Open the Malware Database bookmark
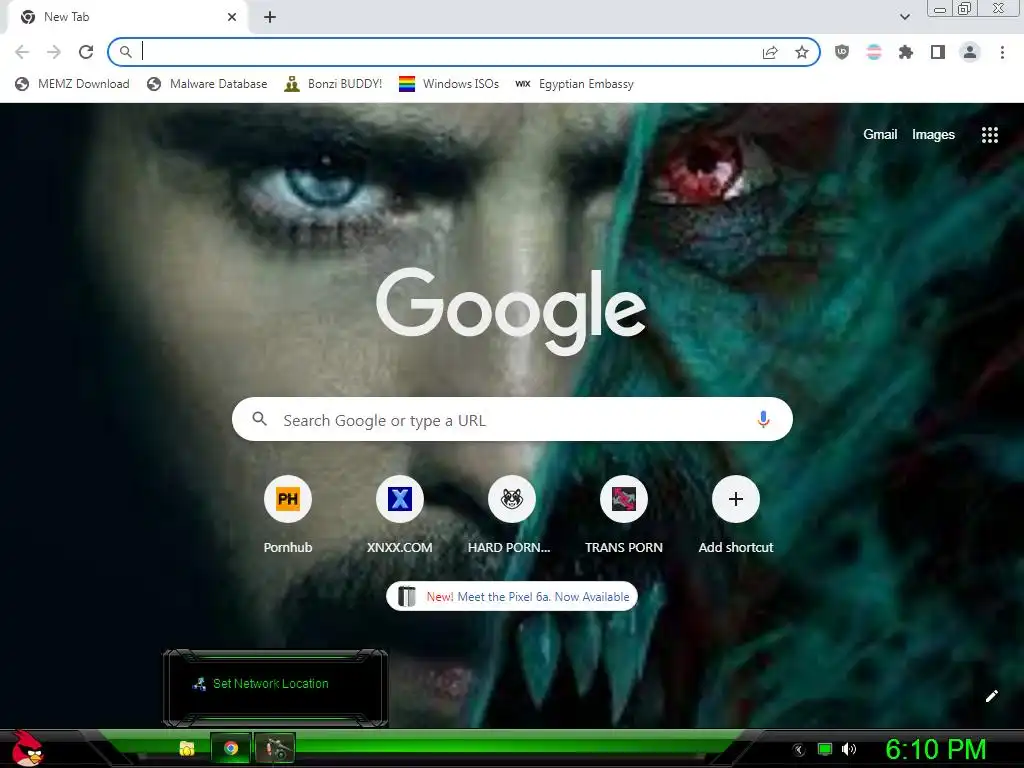1024x768 pixels. point(207,84)
